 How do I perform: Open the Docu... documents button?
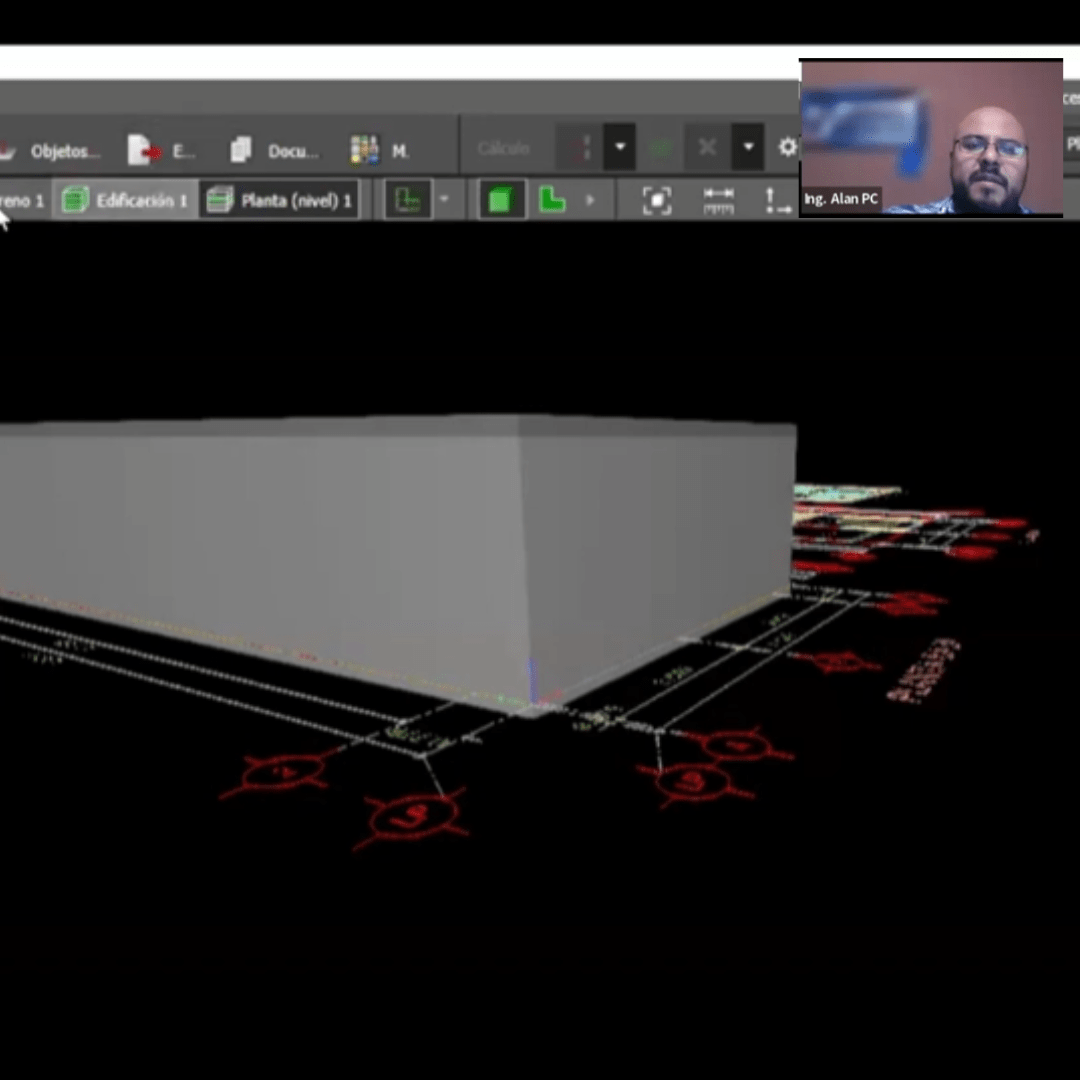click(x=275, y=151)
